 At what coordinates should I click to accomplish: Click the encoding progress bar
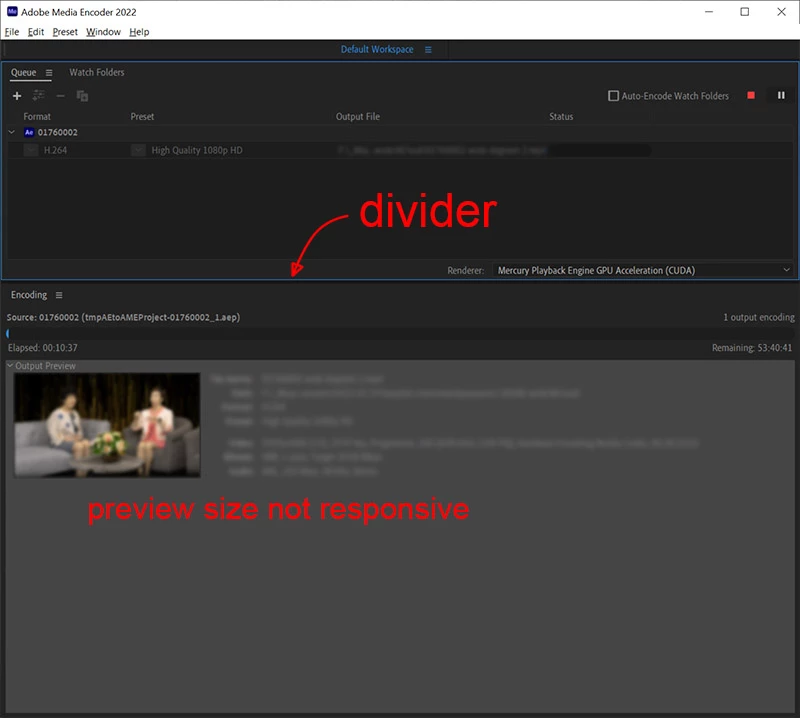(x=400, y=334)
